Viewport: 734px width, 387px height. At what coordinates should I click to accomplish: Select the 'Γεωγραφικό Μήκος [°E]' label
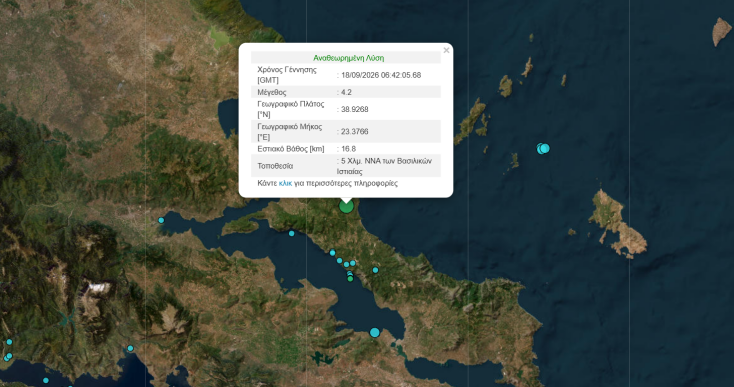pos(290,132)
